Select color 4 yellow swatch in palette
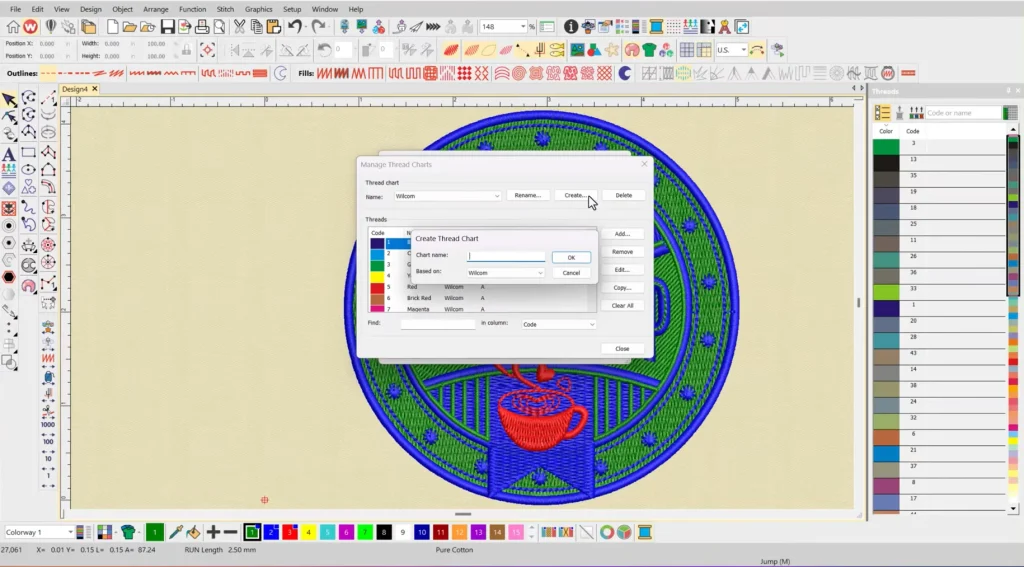The width and height of the screenshot is (1024, 567). coord(308,532)
